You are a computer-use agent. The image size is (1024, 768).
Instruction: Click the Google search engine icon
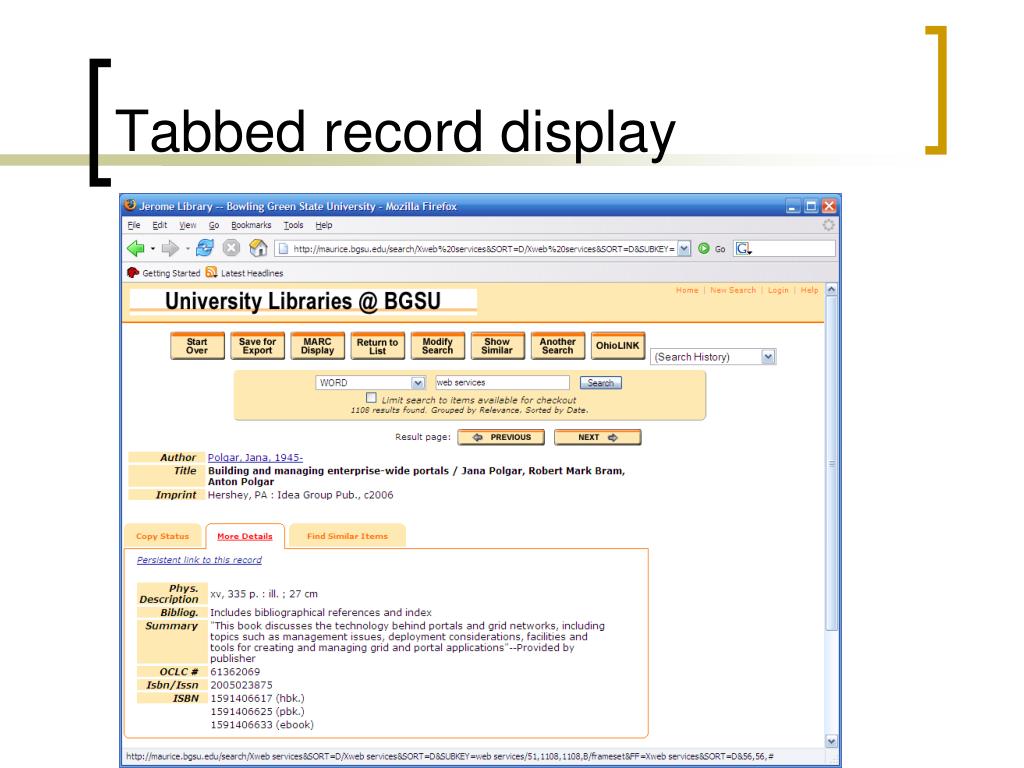(x=743, y=249)
